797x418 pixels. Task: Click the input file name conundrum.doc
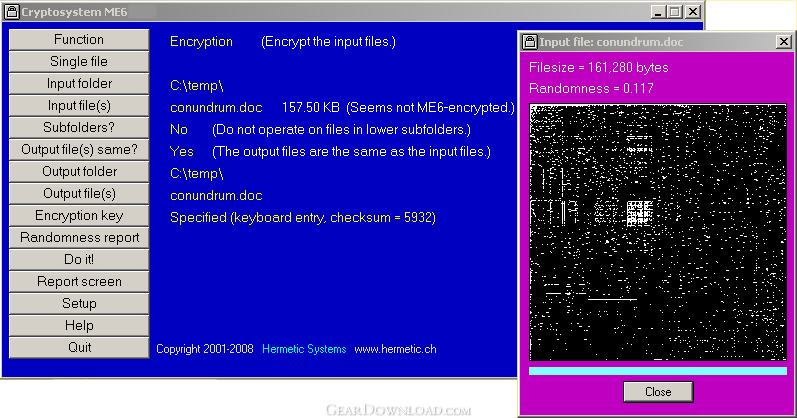[x=216, y=108]
